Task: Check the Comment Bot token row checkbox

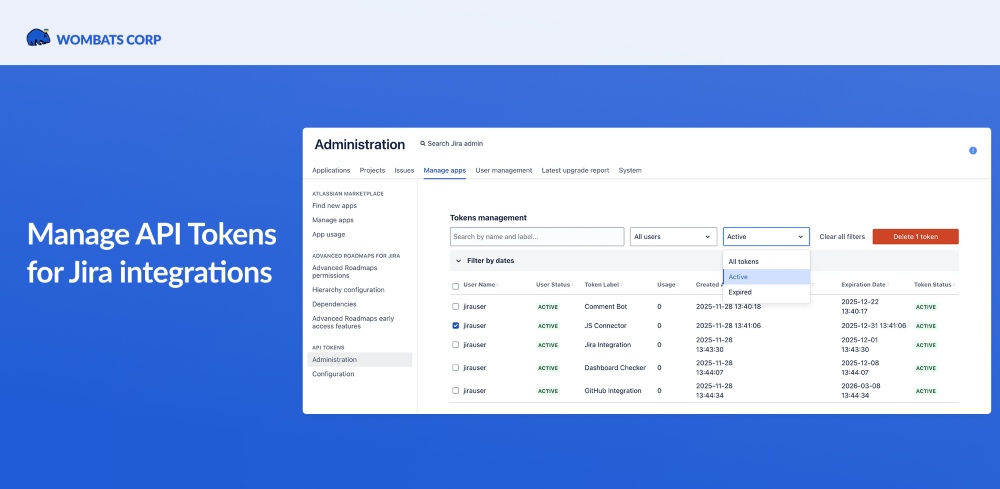Action: click(x=455, y=307)
